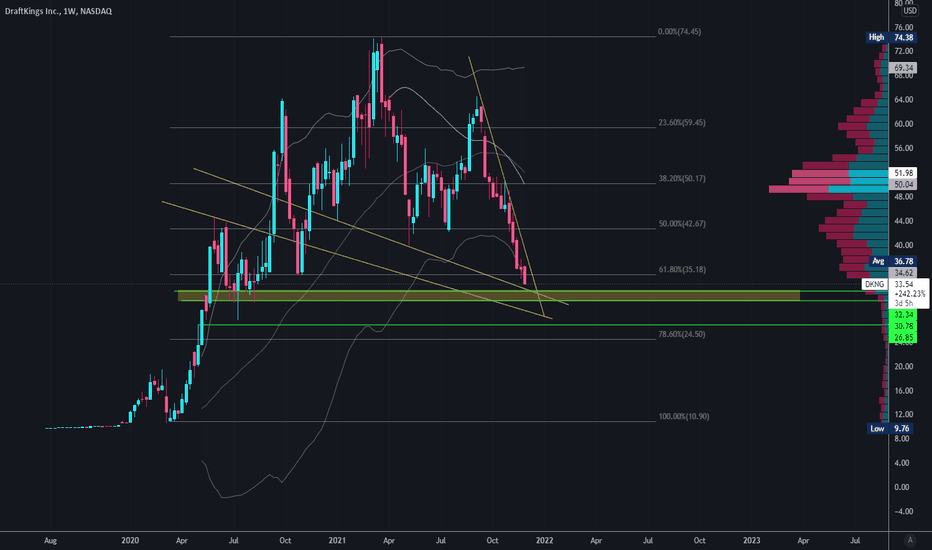Screen dimensions: 932x550
Task: Click the Oct label just before 2023
Action: click(x=700, y=540)
